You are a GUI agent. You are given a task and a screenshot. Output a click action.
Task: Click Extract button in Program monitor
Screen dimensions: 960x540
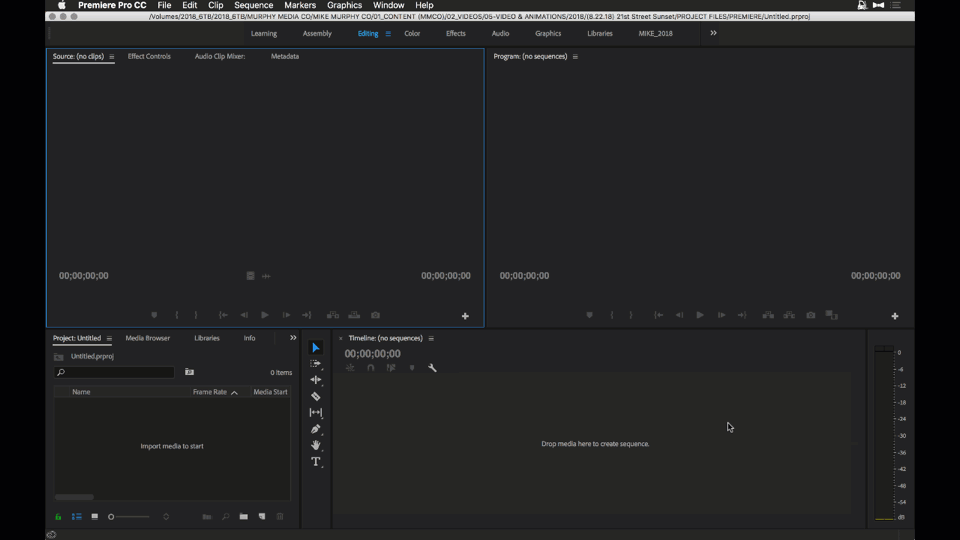pos(789,315)
